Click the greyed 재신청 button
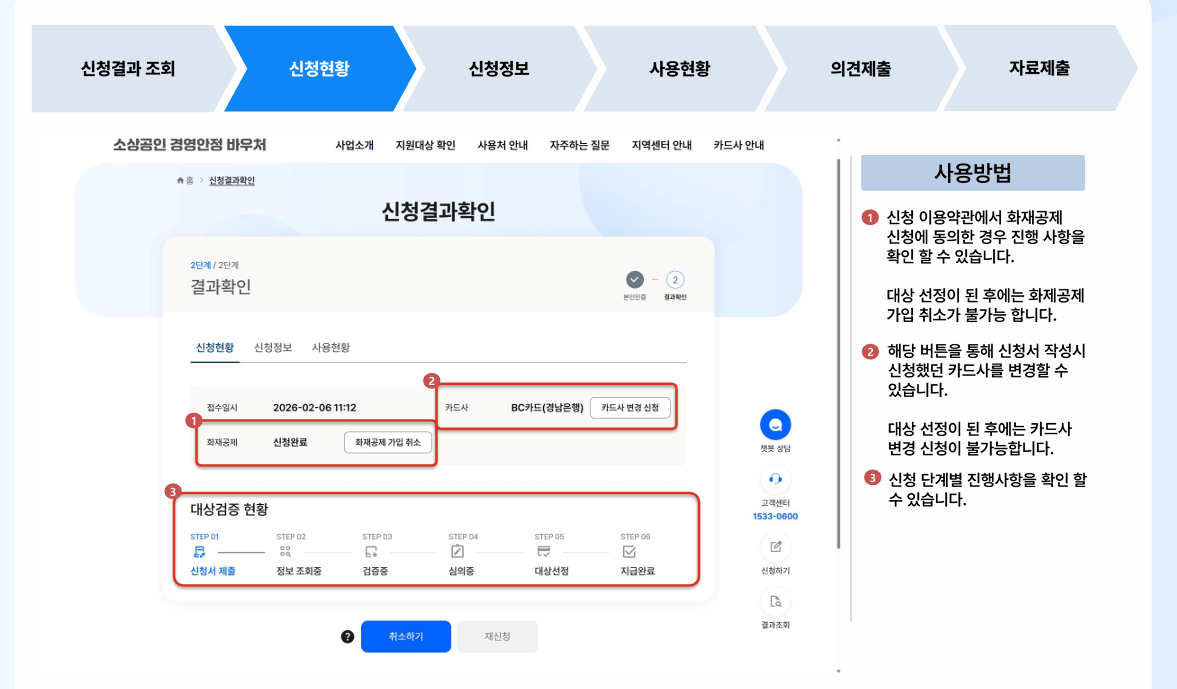 [497, 636]
